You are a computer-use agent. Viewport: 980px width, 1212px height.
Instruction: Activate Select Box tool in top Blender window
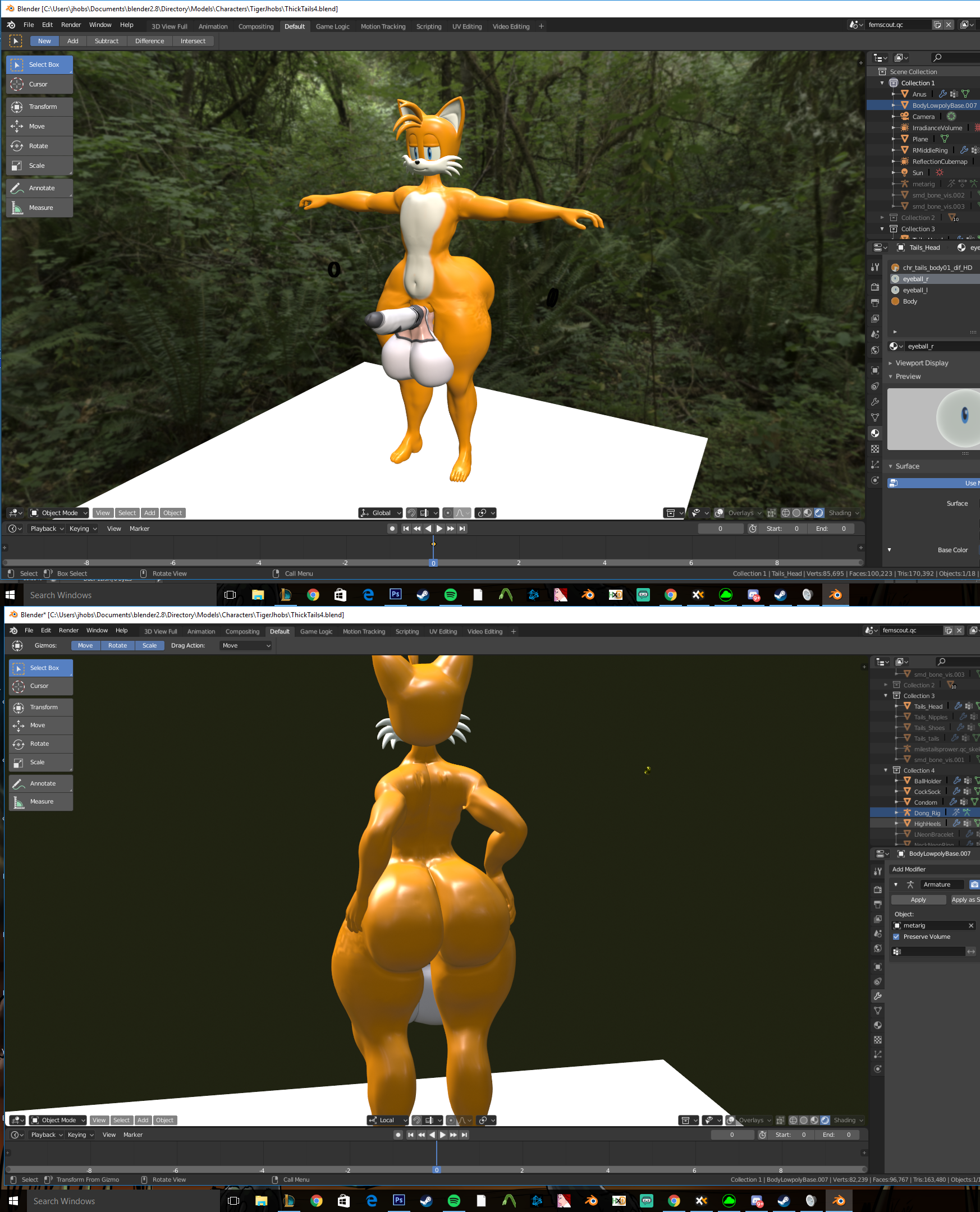point(39,65)
